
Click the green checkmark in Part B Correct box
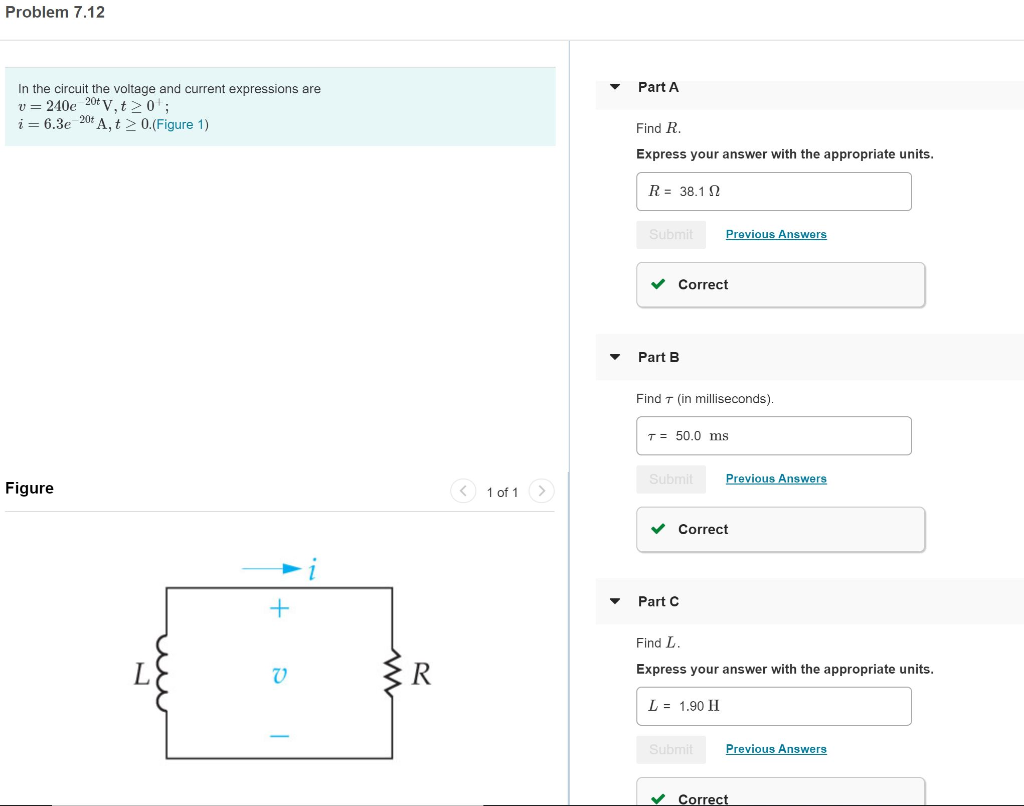658,528
